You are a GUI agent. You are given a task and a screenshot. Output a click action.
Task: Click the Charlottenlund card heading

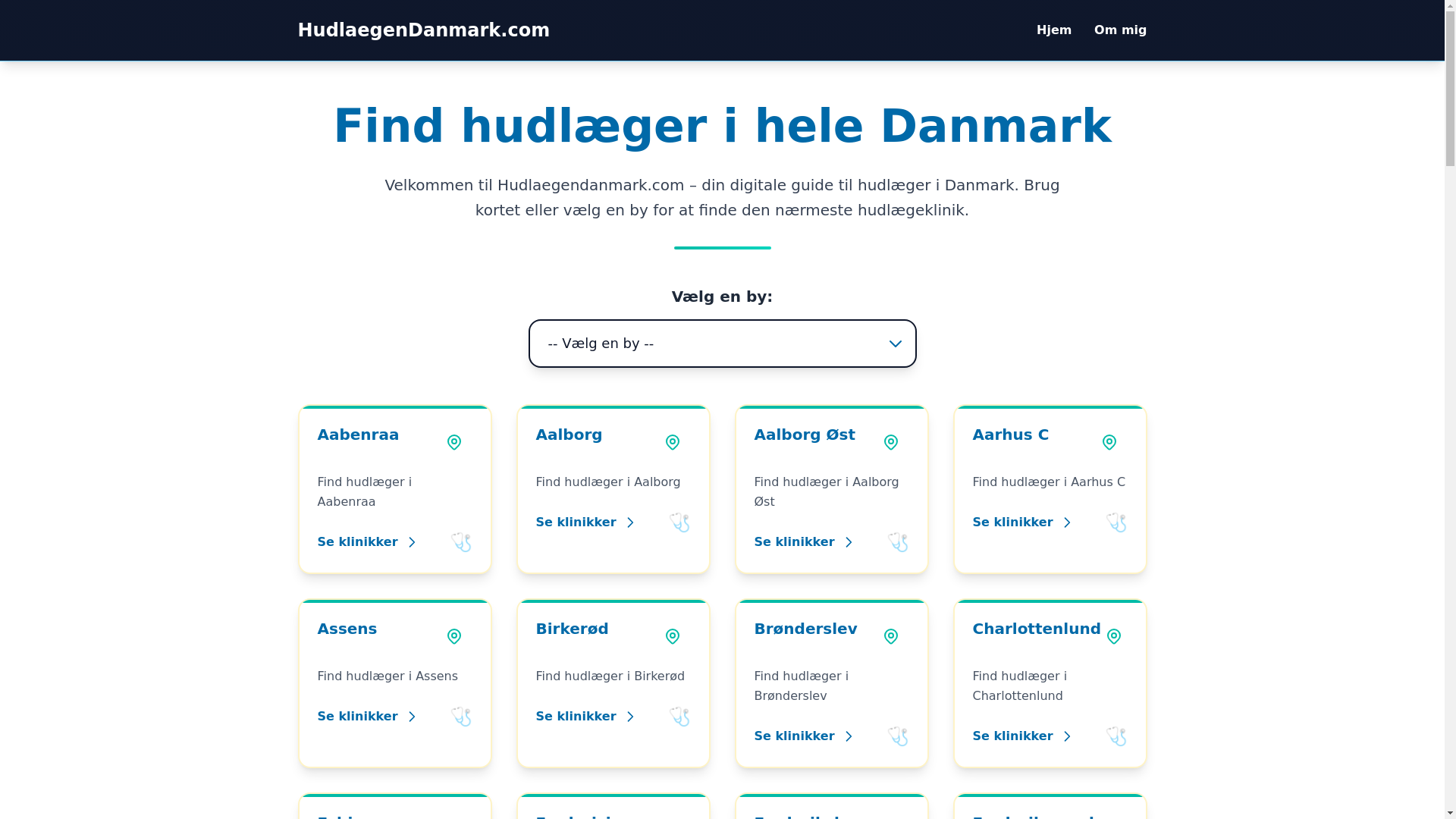pyautogui.click(x=1037, y=629)
